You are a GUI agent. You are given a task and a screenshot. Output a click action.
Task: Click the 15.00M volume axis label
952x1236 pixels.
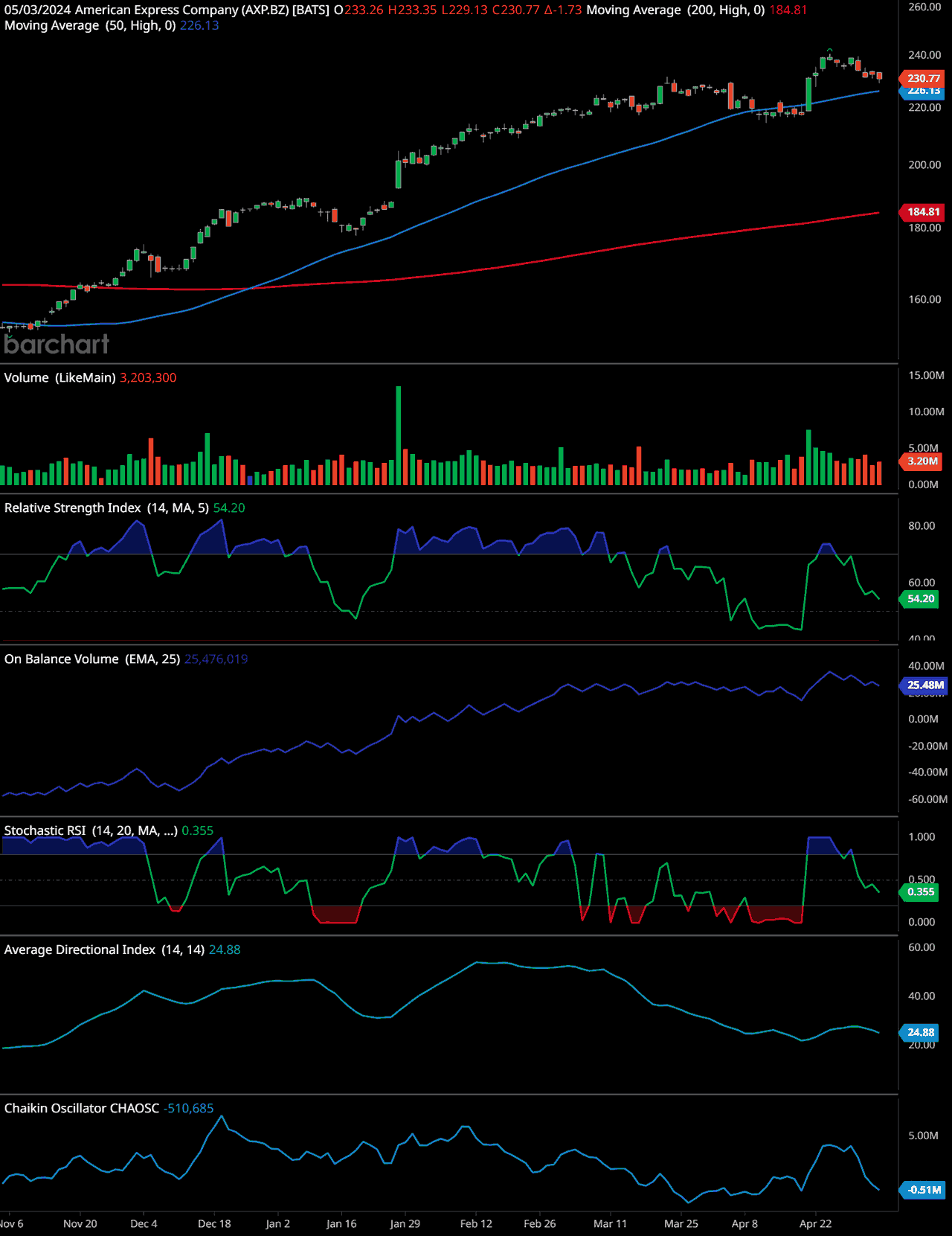[x=926, y=376]
